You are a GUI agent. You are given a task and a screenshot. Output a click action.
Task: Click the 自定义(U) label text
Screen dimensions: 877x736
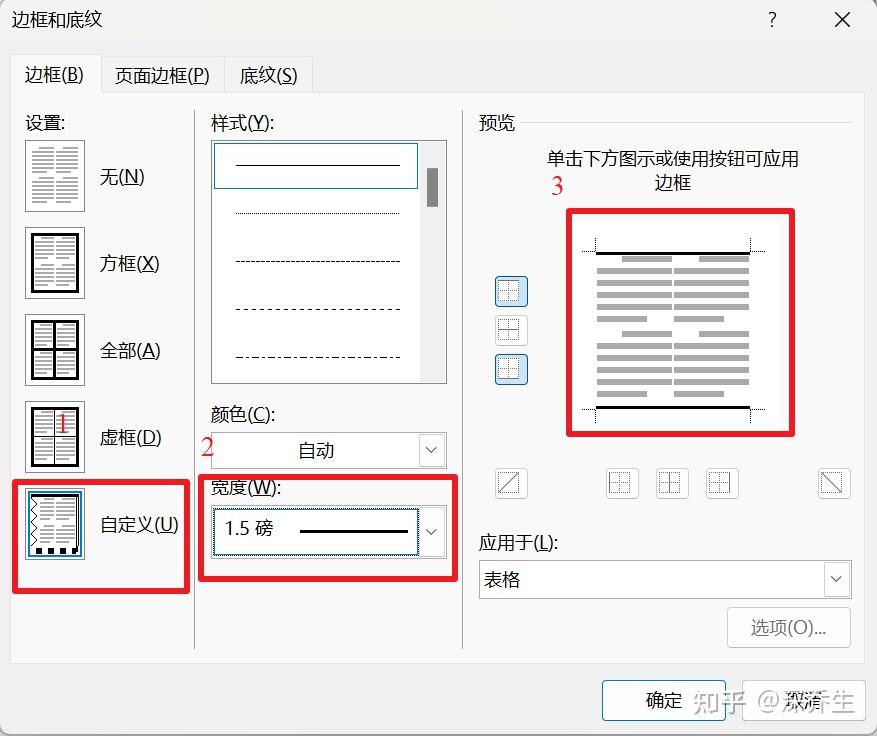point(139,525)
